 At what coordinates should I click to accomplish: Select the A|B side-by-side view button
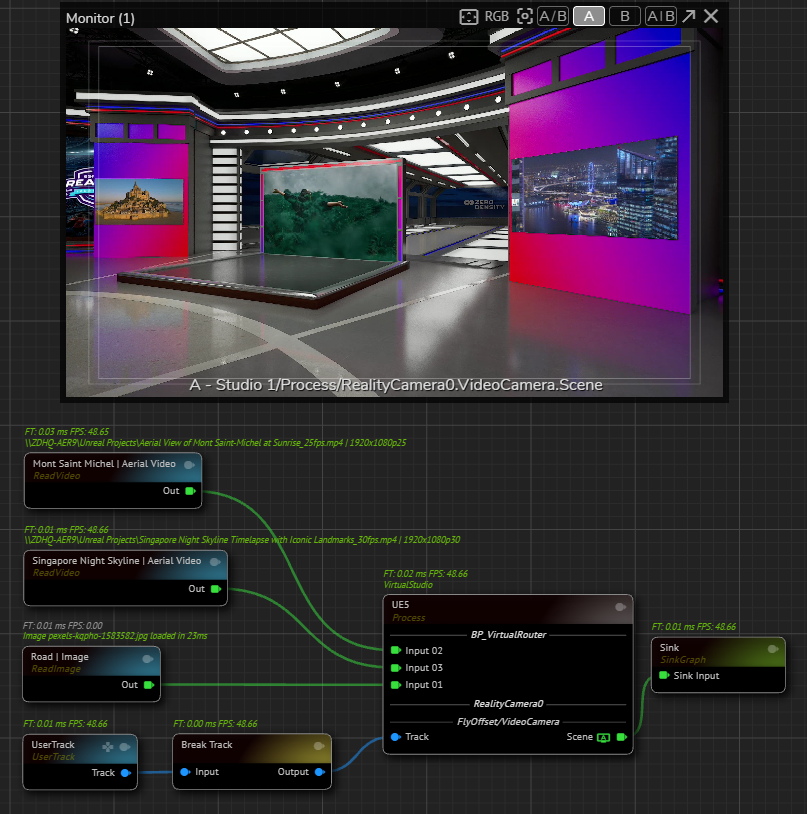click(x=660, y=16)
